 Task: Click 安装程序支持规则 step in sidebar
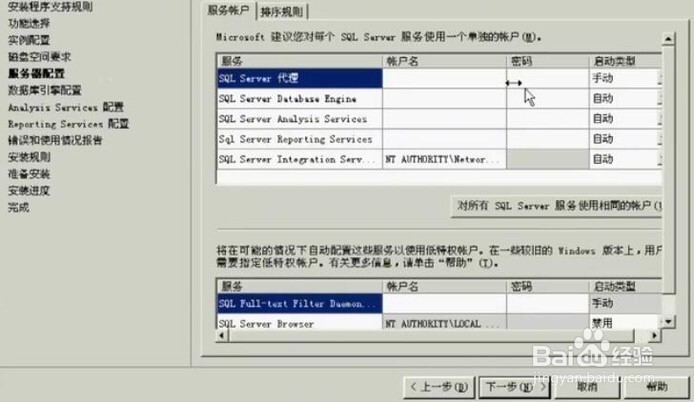point(50,7)
